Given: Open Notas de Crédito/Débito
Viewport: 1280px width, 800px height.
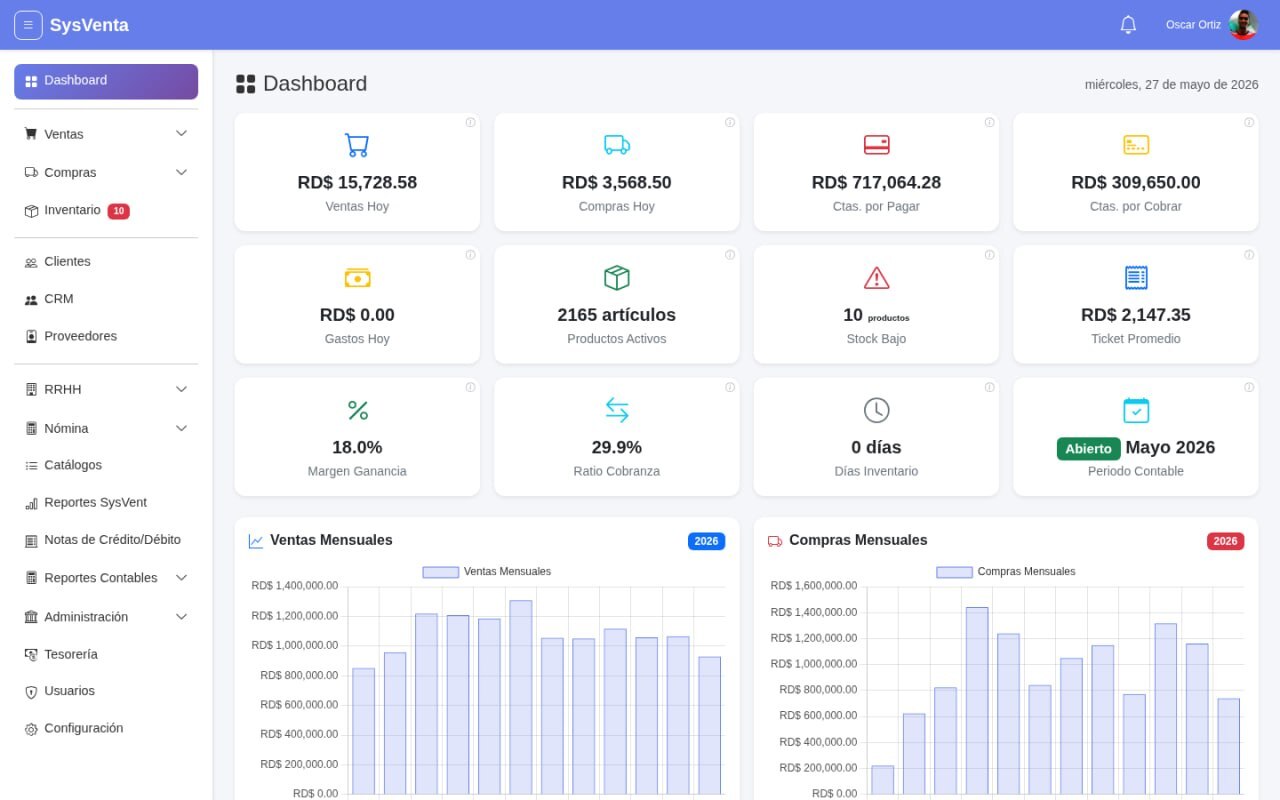Looking at the screenshot, I should [106, 540].
